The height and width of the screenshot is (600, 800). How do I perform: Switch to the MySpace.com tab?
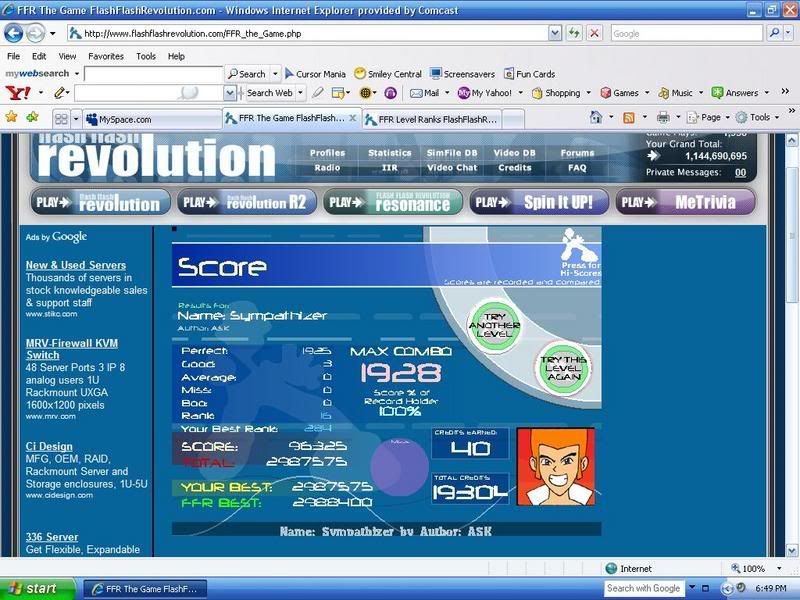(150, 119)
